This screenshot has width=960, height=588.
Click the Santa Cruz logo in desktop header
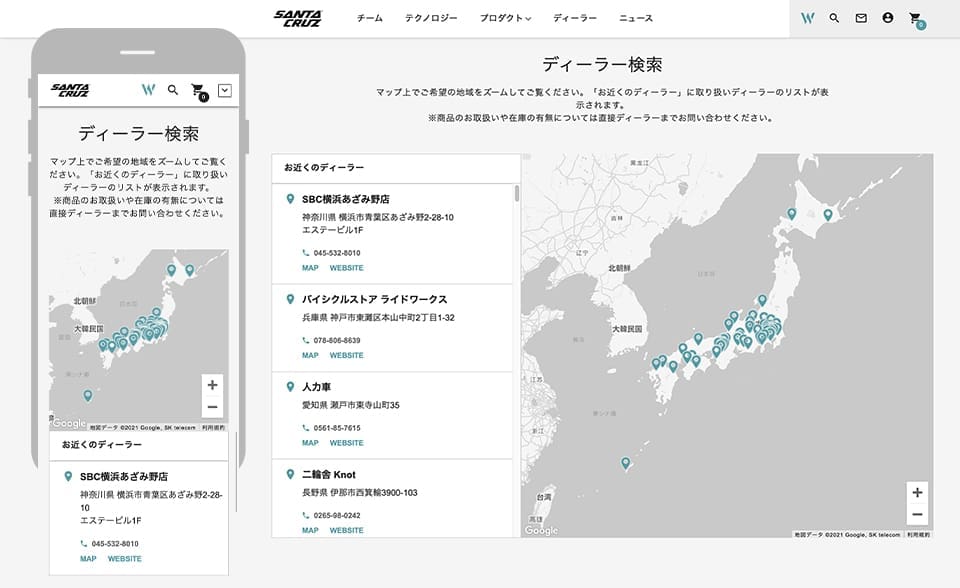pos(298,18)
